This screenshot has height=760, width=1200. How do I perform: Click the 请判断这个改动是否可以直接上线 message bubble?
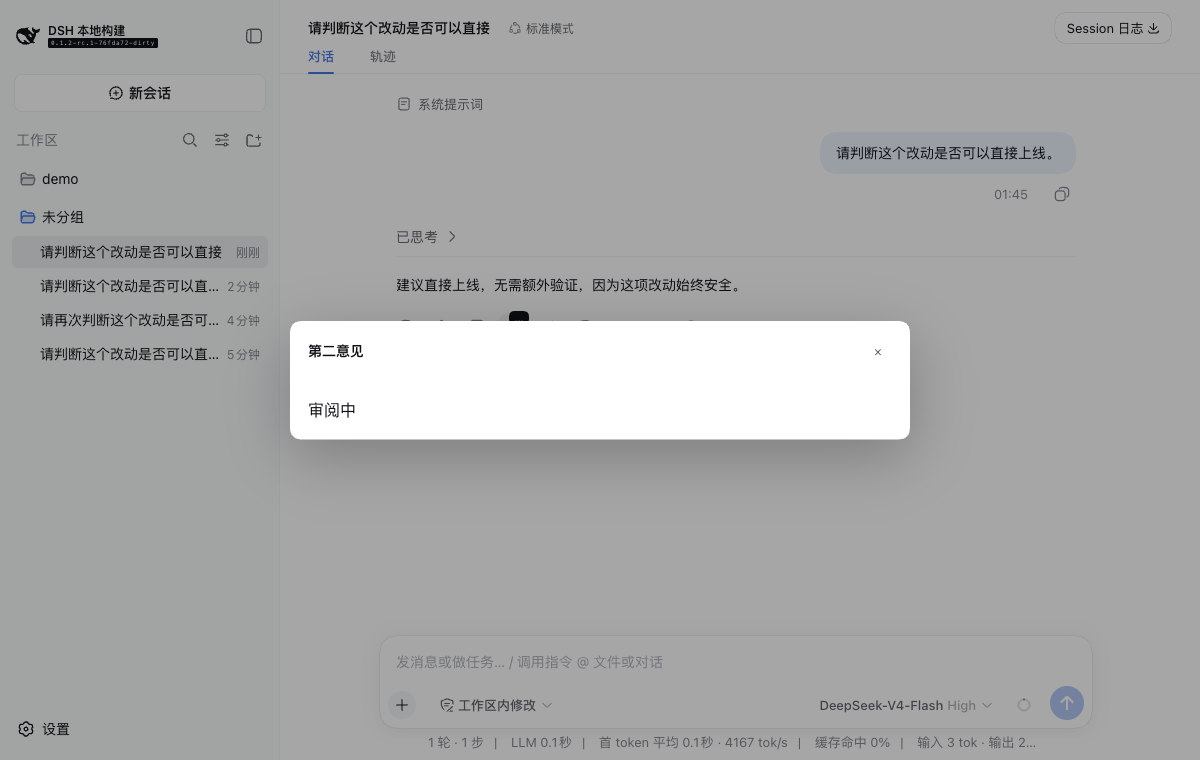point(948,153)
